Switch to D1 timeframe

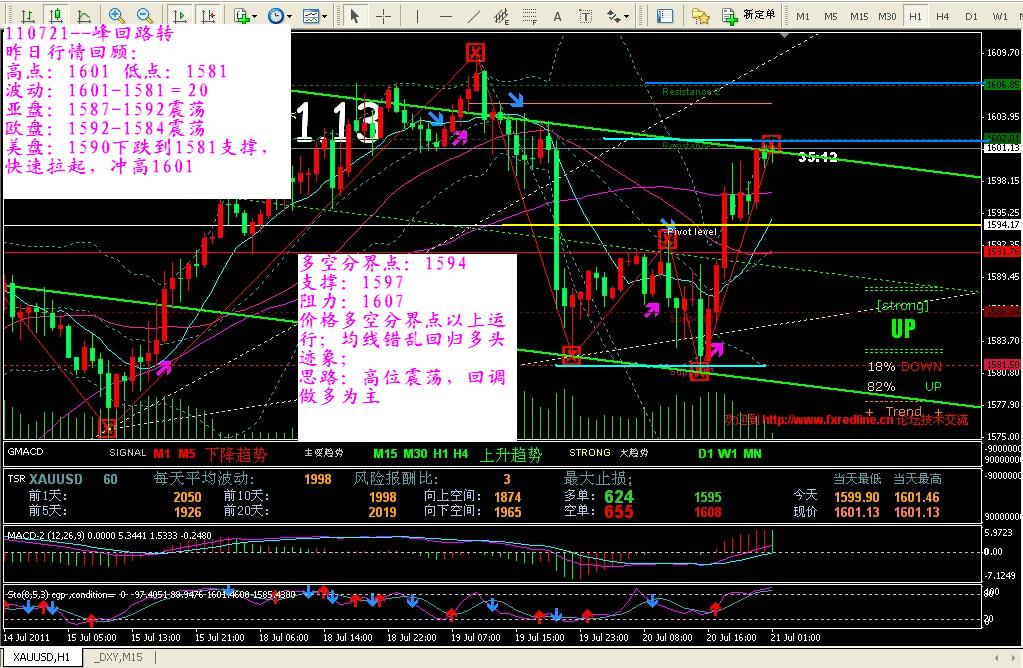click(x=971, y=16)
